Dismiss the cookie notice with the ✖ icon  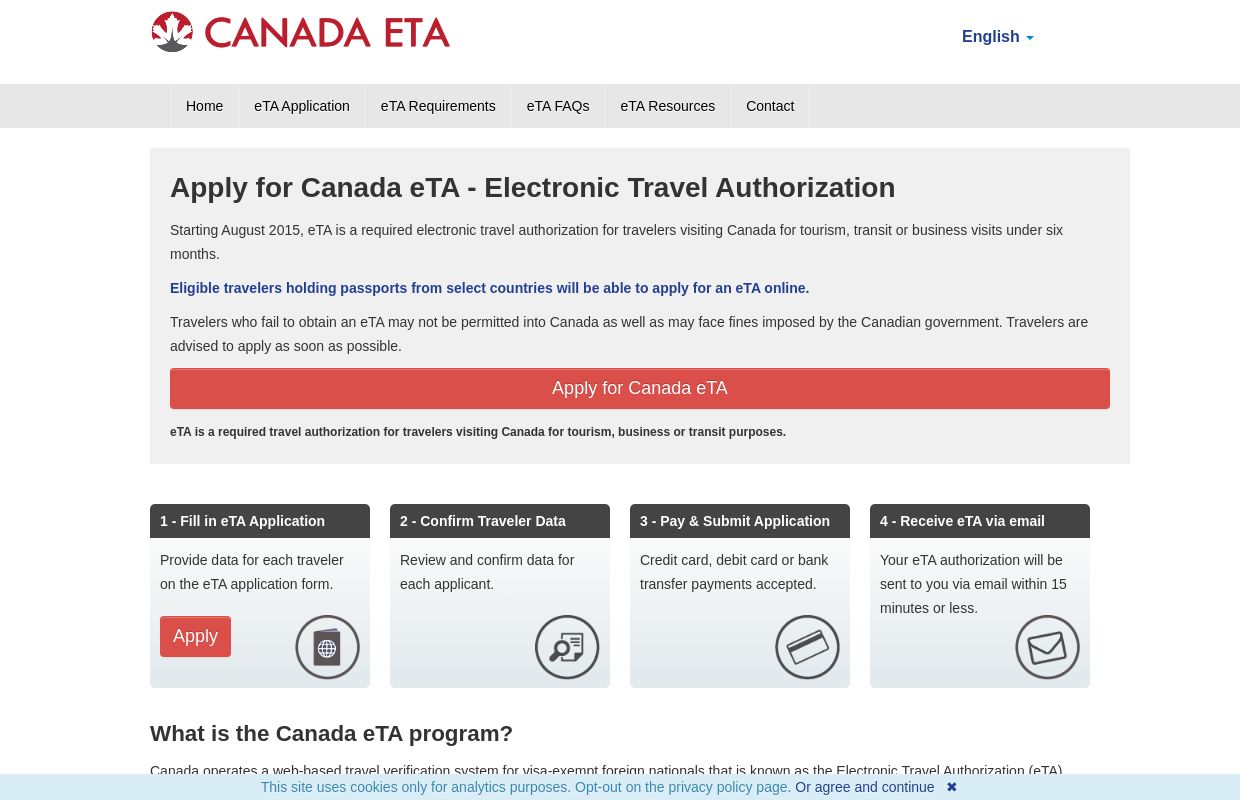click(951, 787)
